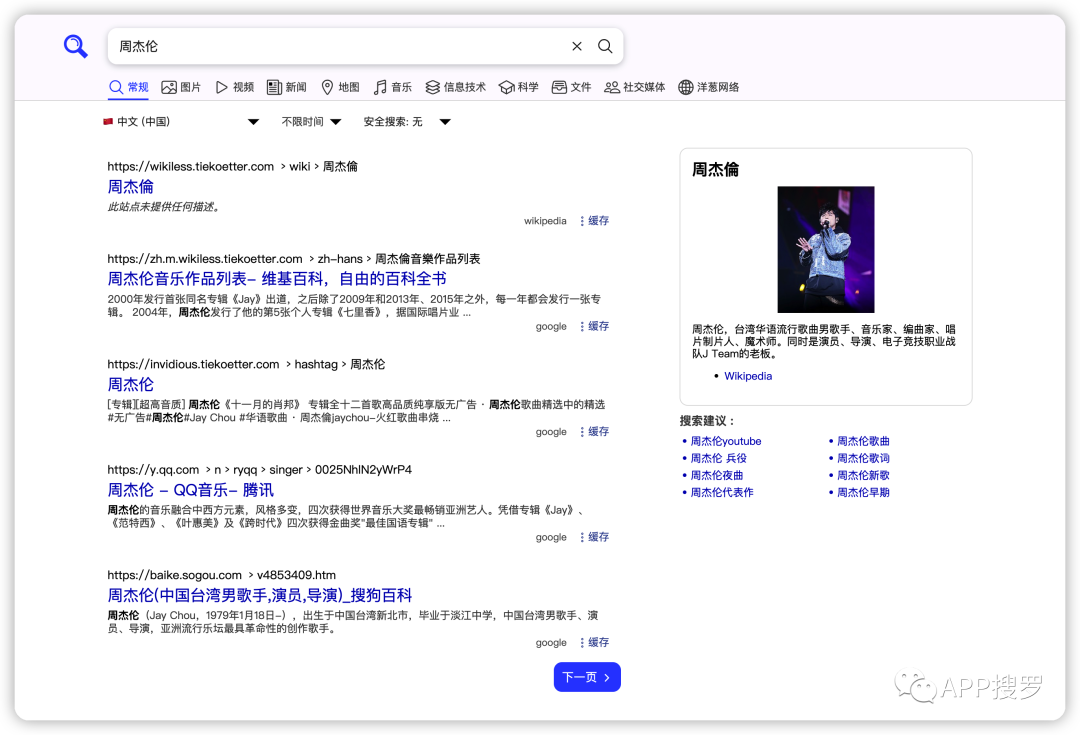Open 缓存 for the invidious result
1080x735 pixels.
coord(595,431)
